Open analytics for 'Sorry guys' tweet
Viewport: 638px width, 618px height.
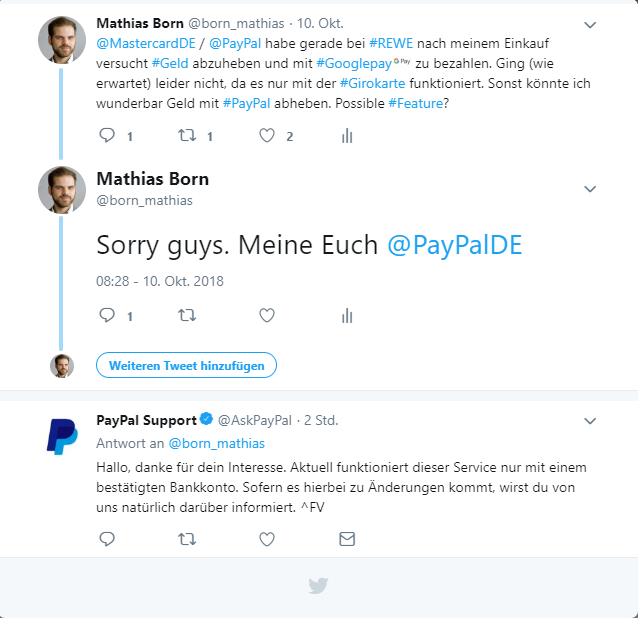pos(347,315)
